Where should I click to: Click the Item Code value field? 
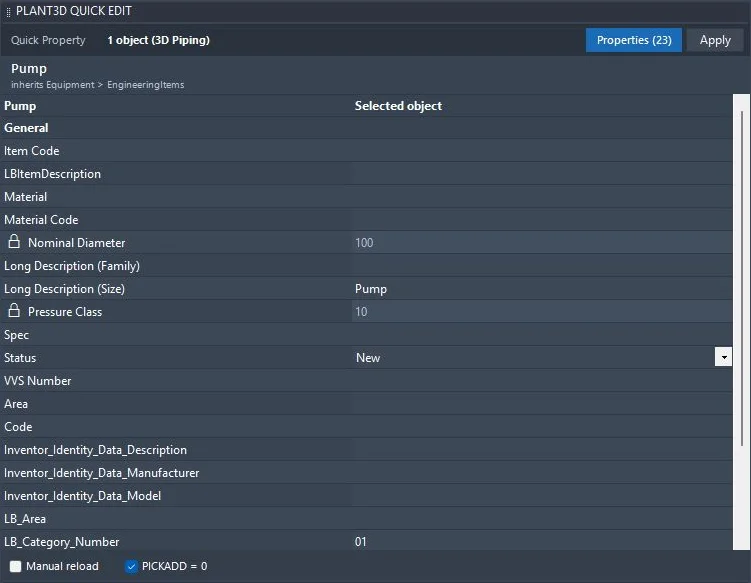(x=542, y=151)
